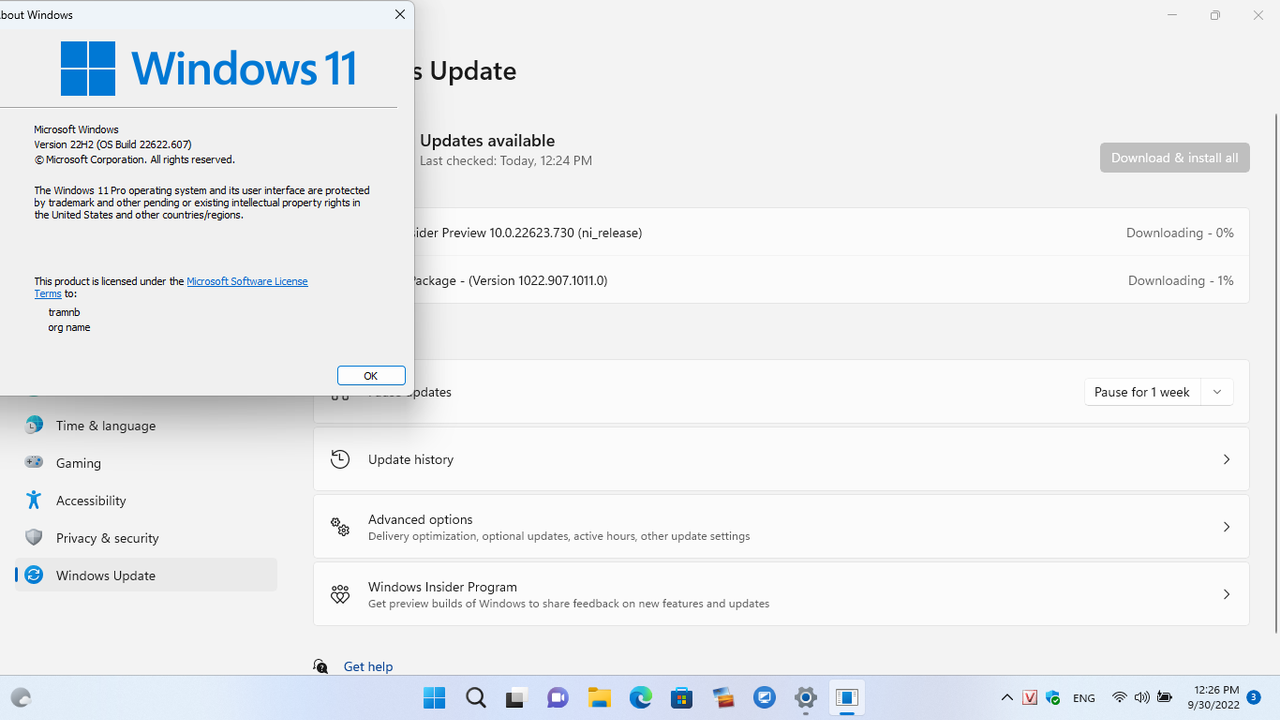Open Task View from taskbar

coord(517,698)
